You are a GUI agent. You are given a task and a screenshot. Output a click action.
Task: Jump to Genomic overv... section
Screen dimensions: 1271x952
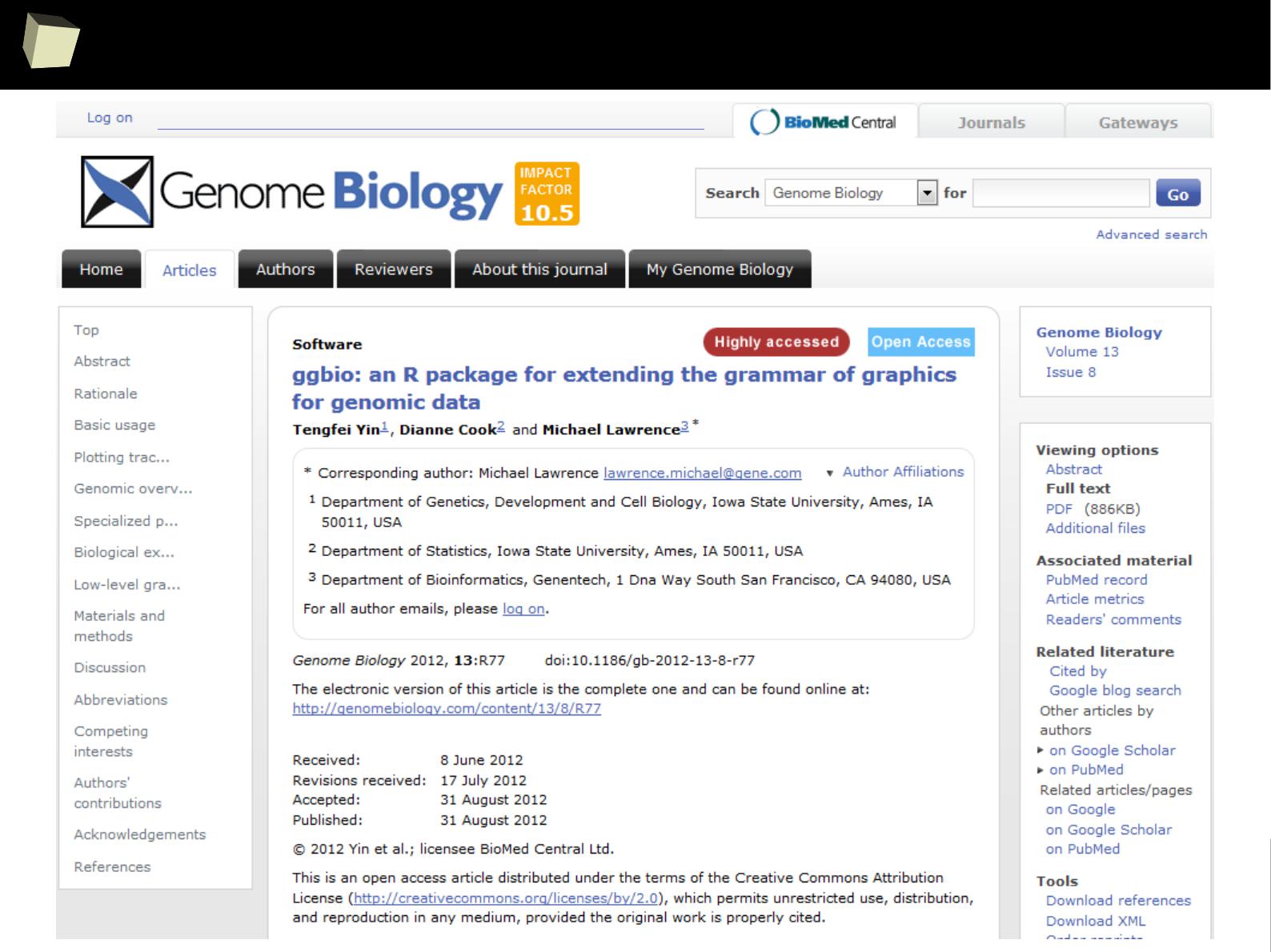(x=133, y=488)
